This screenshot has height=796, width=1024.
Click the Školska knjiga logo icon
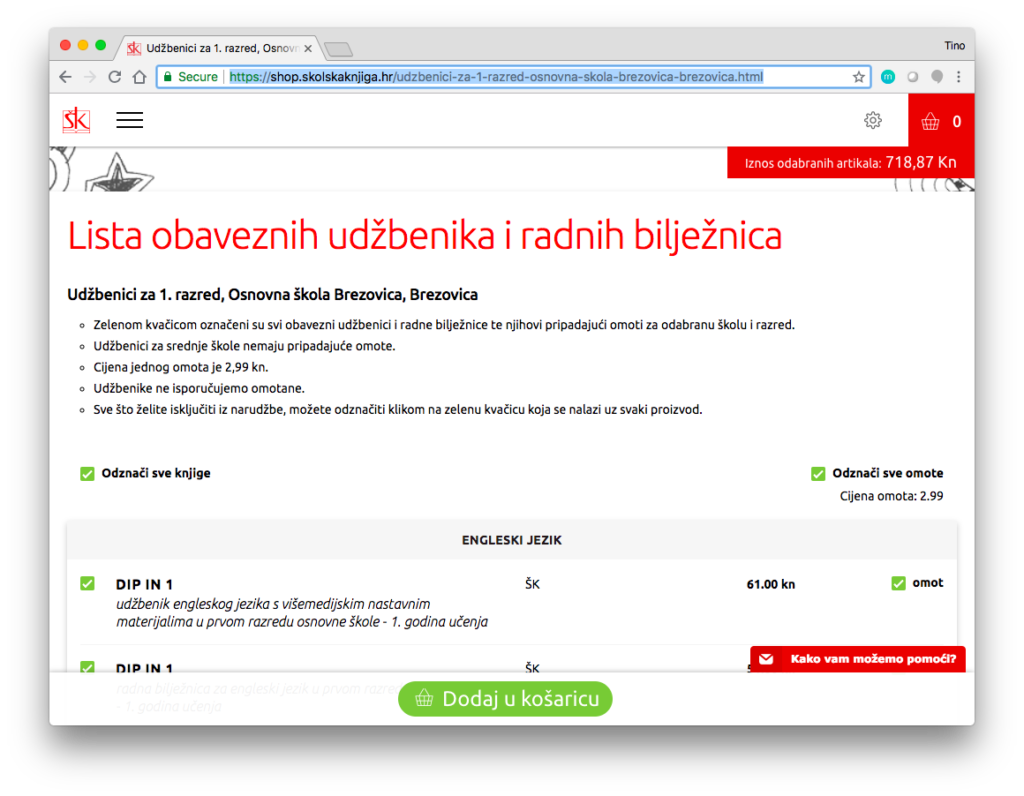(76, 120)
